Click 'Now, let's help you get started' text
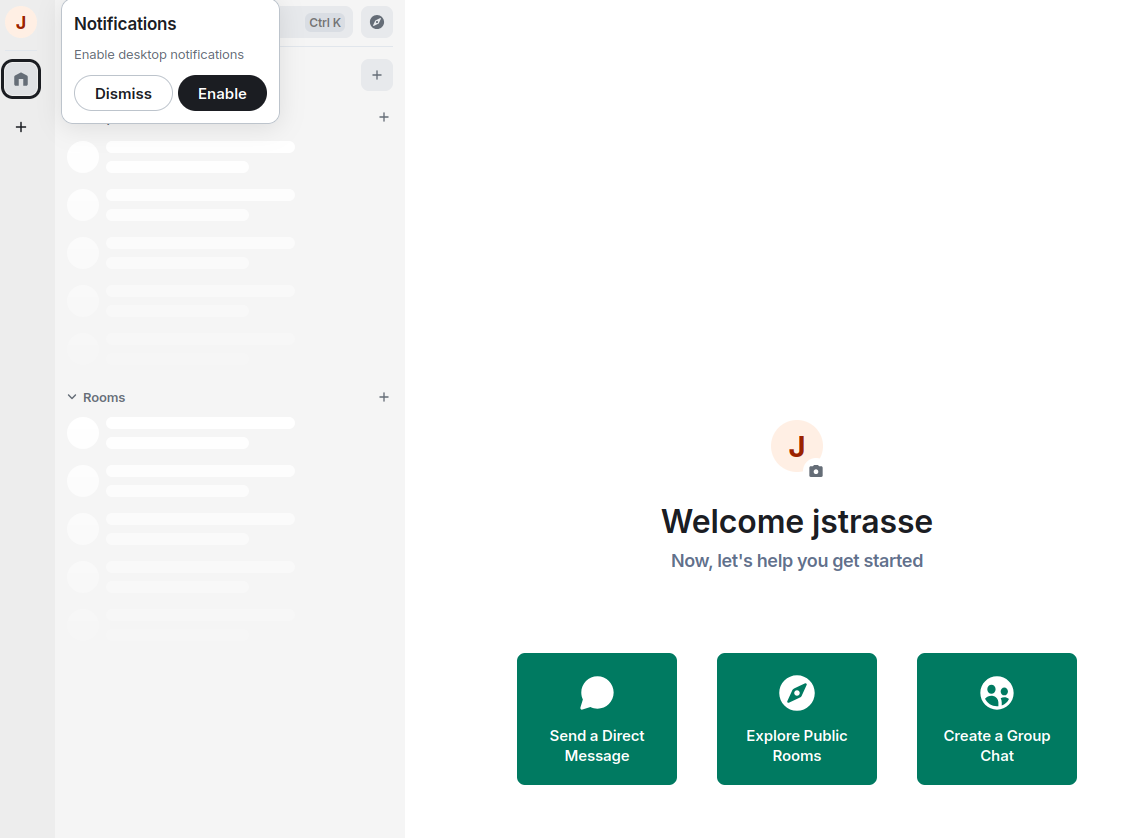This screenshot has height=838, width=1130. [797, 561]
